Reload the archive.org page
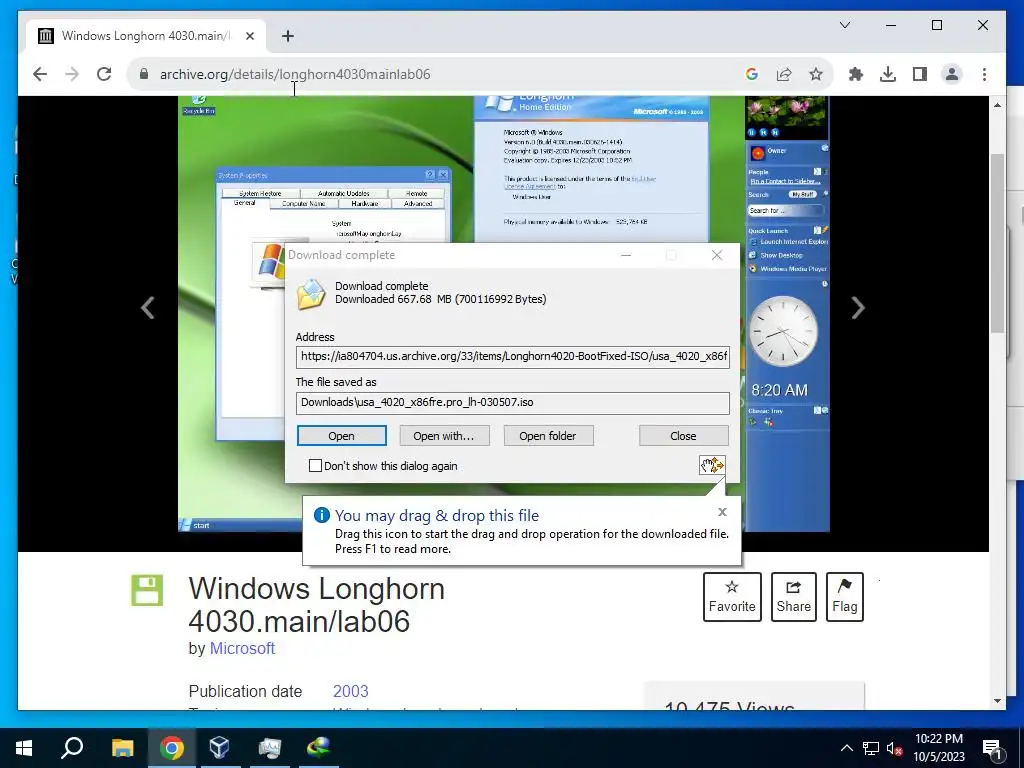 pyautogui.click(x=104, y=74)
